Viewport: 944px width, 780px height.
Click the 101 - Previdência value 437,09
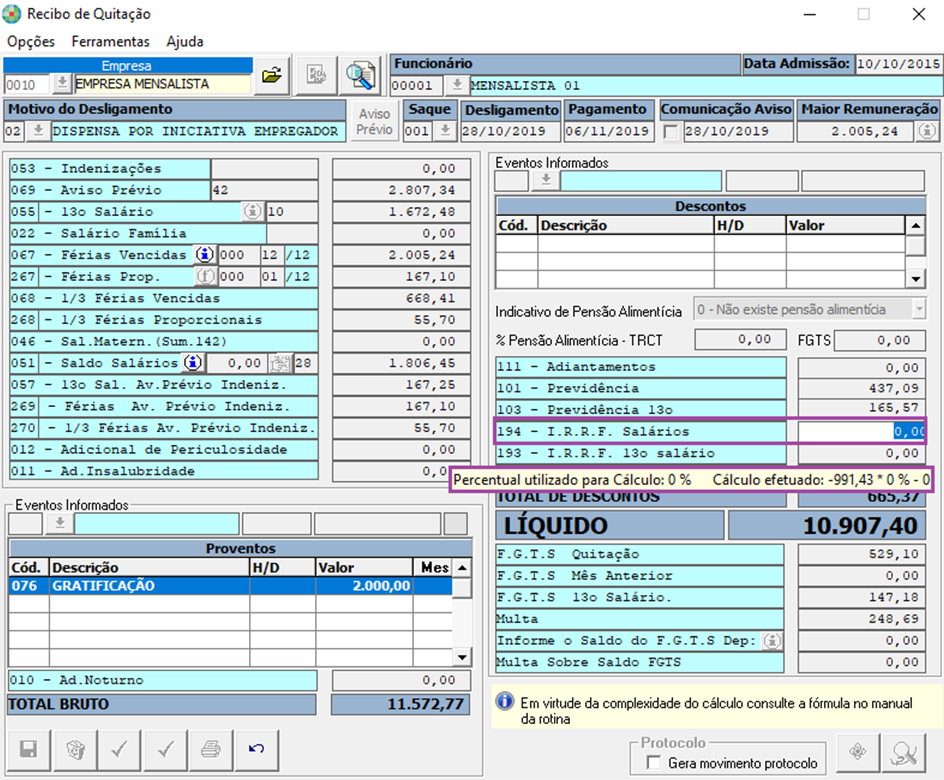[x=861, y=389]
